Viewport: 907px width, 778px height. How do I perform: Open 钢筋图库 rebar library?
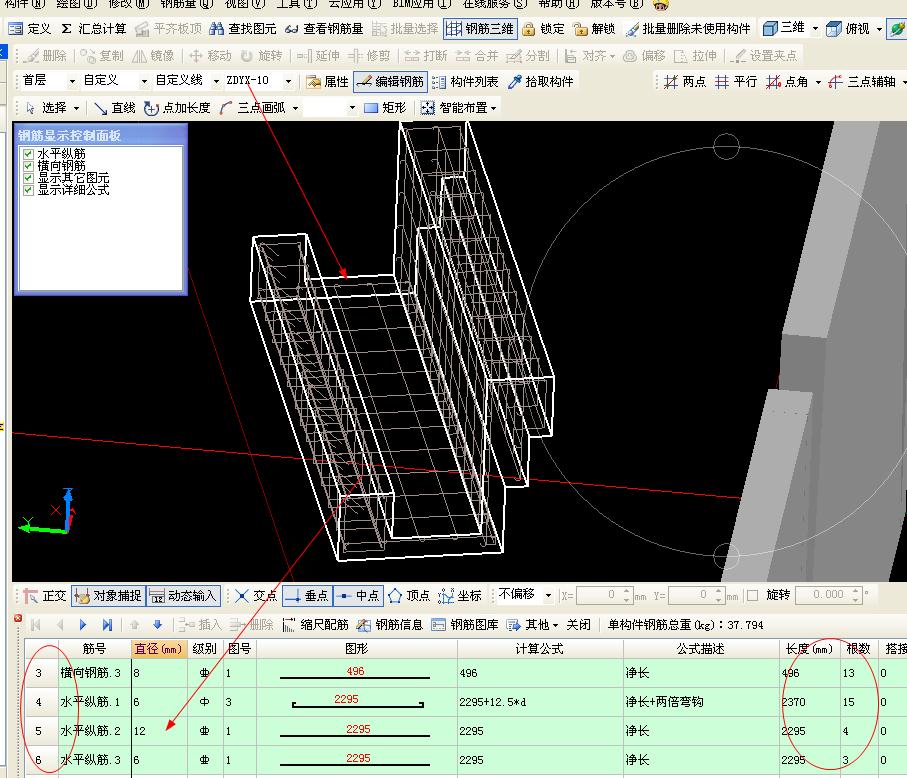pyautogui.click(x=465, y=625)
